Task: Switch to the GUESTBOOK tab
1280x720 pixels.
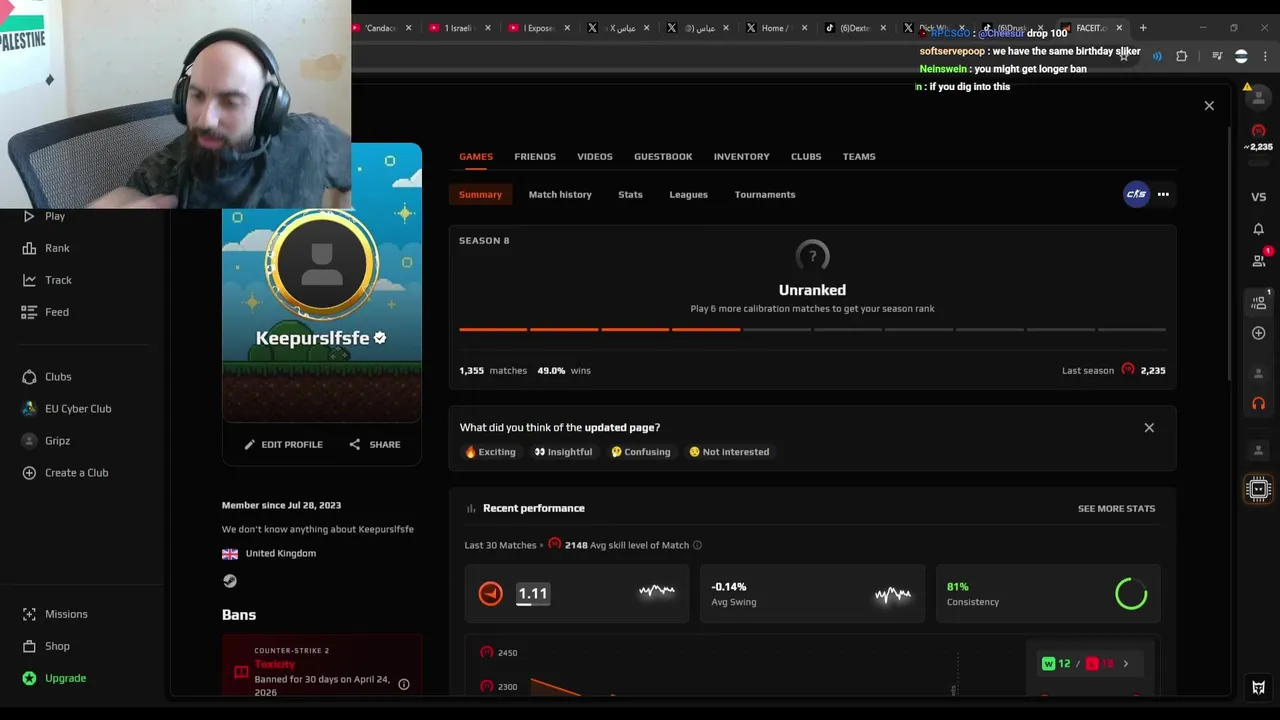Action: (663, 157)
